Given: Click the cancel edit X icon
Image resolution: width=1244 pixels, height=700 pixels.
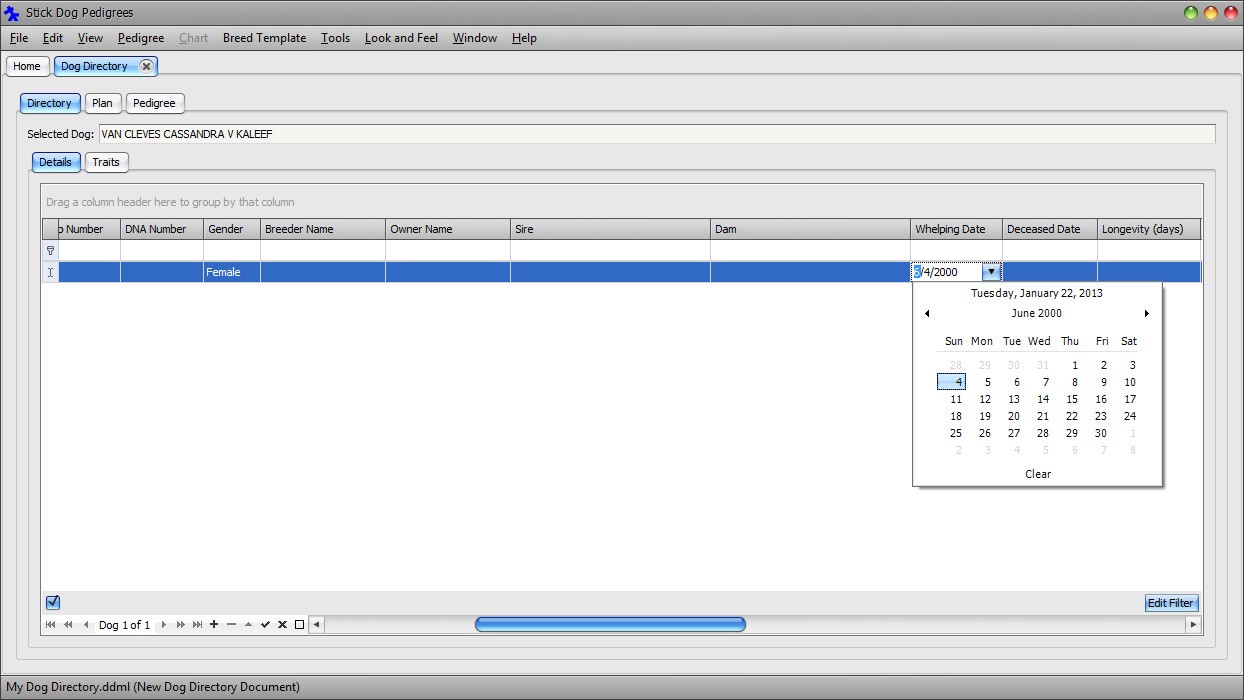Looking at the screenshot, I should coord(282,625).
